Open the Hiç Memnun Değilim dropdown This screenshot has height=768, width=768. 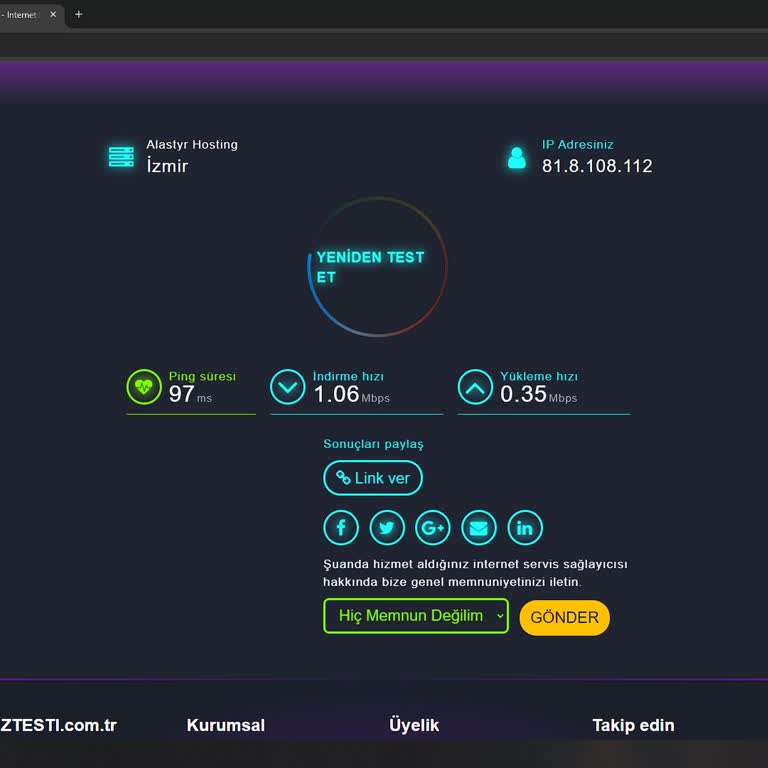coord(416,616)
